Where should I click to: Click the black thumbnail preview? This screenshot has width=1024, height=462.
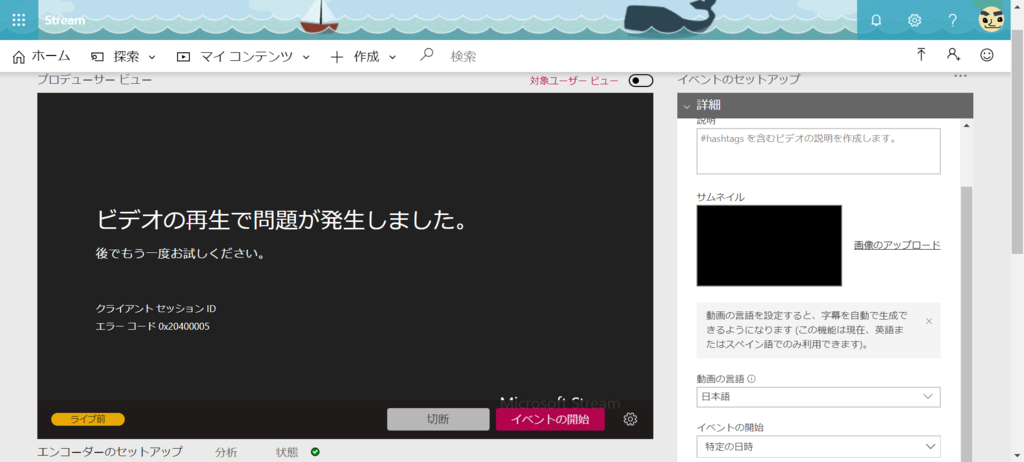click(x=769, y=246)
